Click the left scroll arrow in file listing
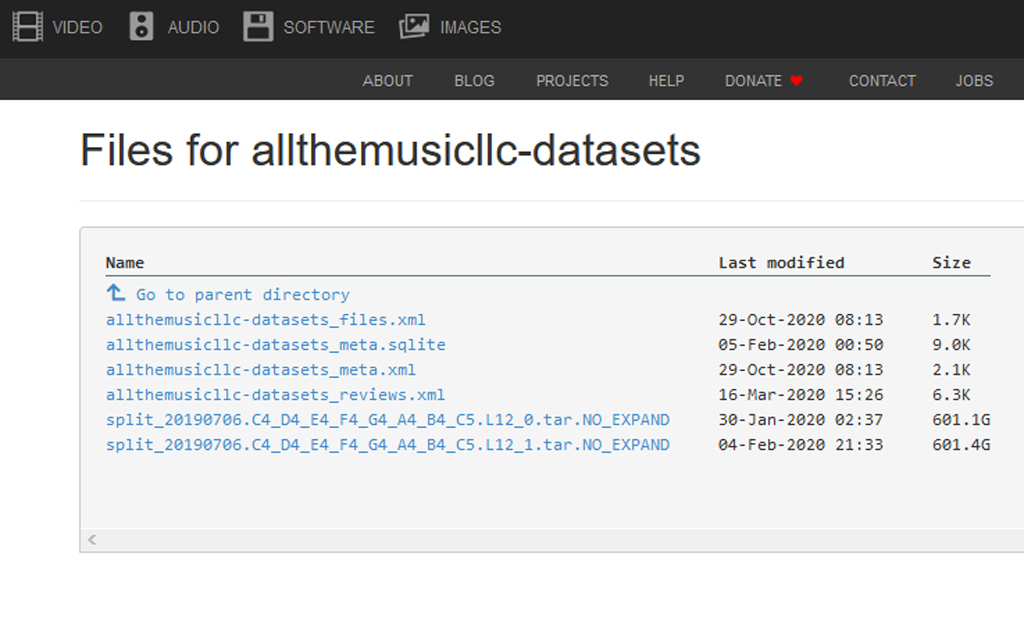Screen dimensions: 1024x621 click(x=92, y=540)
